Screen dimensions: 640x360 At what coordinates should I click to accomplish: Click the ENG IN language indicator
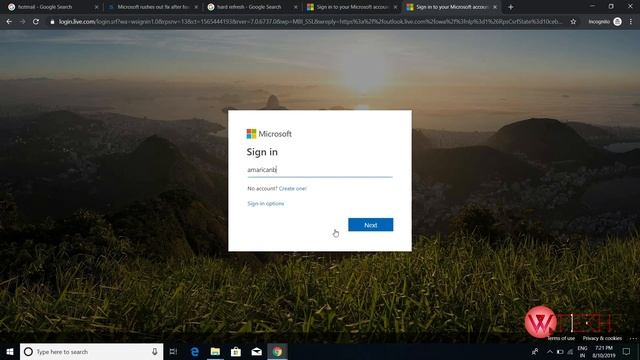(582, 351)
